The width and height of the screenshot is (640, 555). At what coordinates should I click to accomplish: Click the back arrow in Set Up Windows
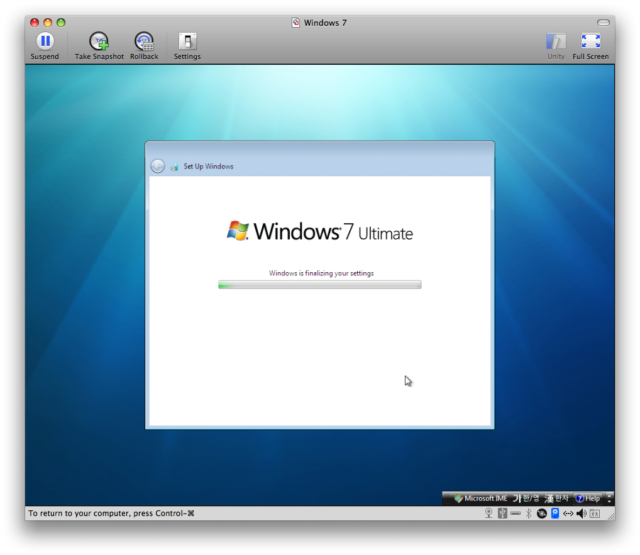pyautogui.click(x=158, y=166)
